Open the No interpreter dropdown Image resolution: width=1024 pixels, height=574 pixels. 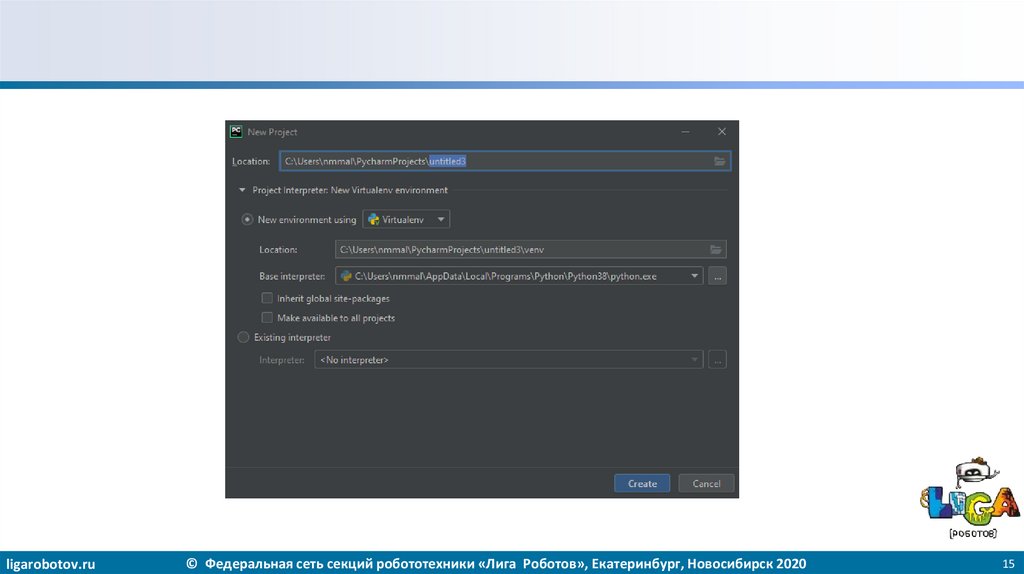pyautogui.click(x=509, y=360)
